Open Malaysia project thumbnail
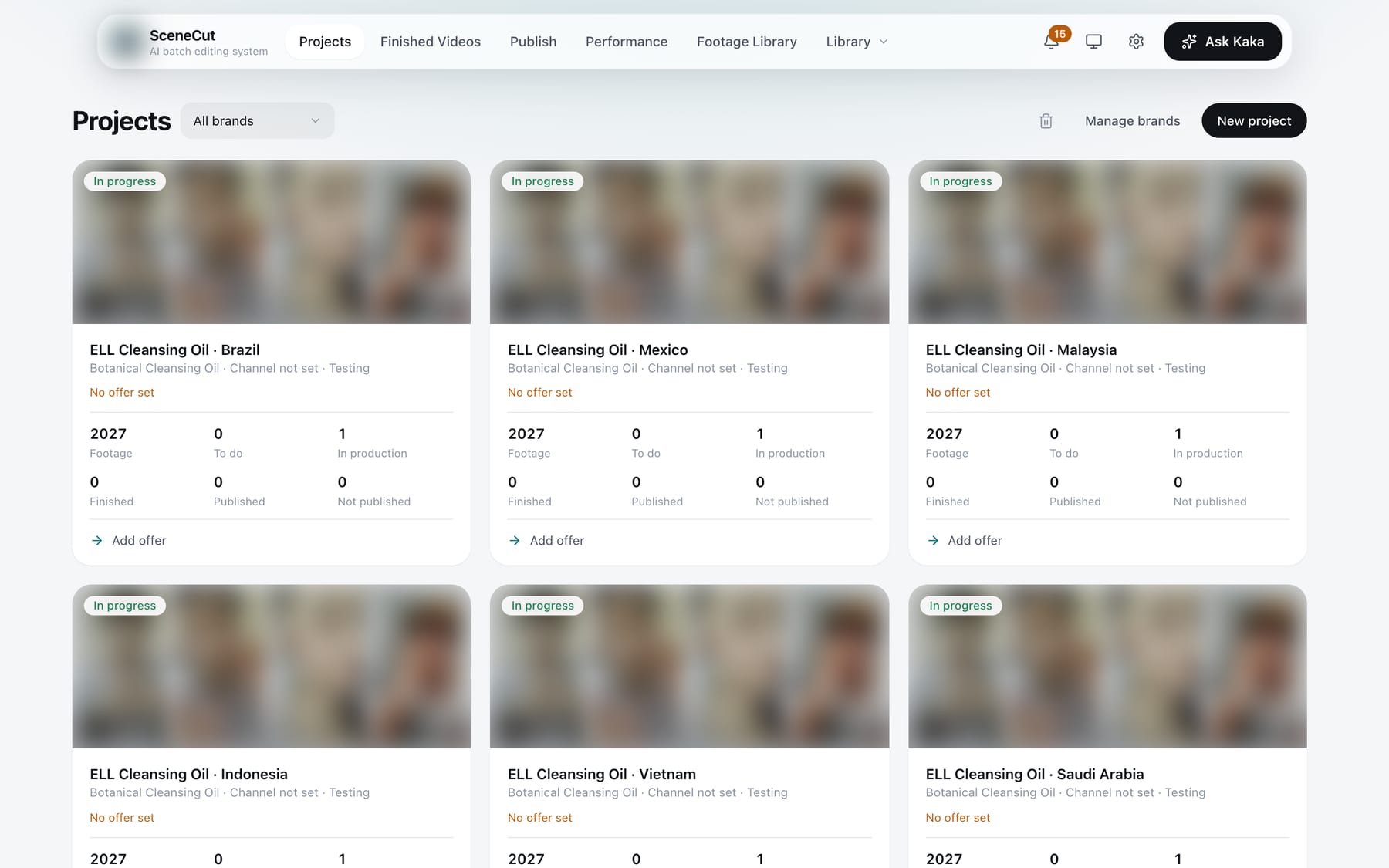Screen dimensions: 1389x868 point(1107,242)
